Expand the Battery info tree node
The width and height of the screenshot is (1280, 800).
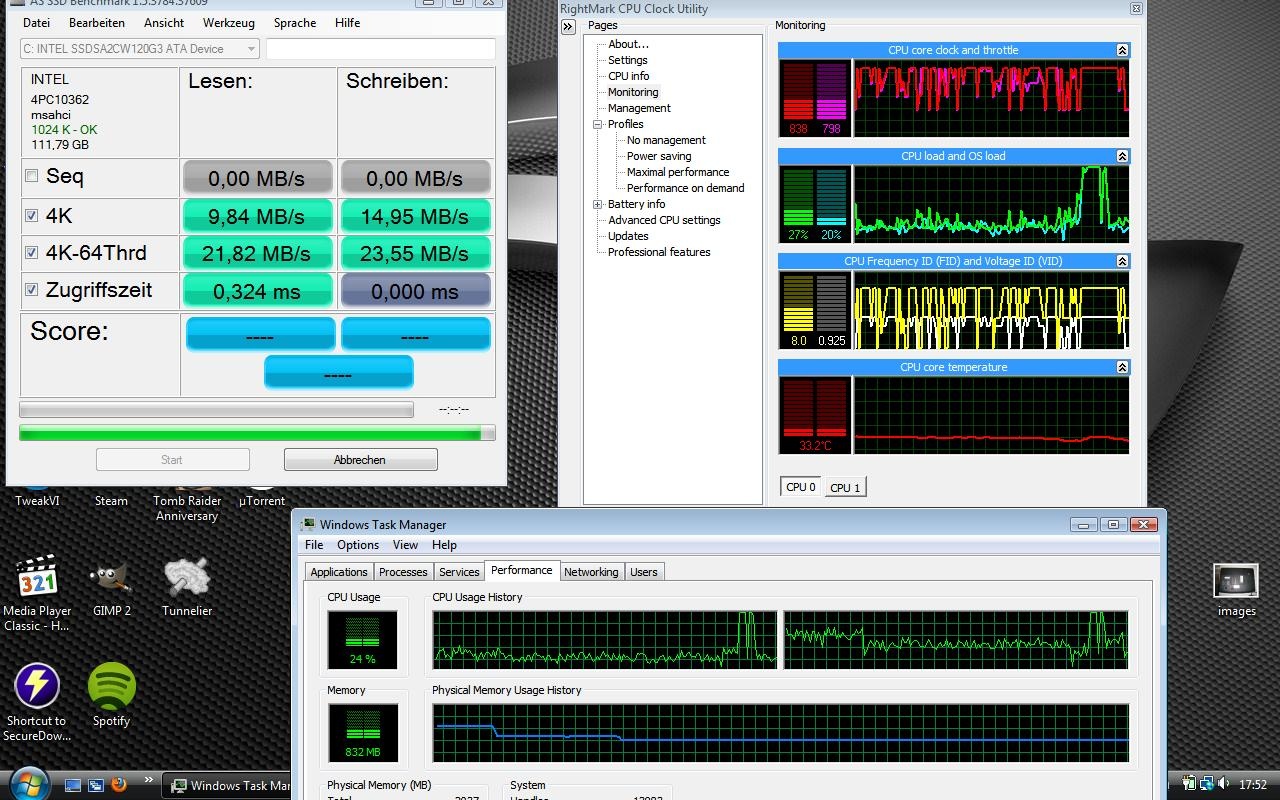[x=598, y=205]
